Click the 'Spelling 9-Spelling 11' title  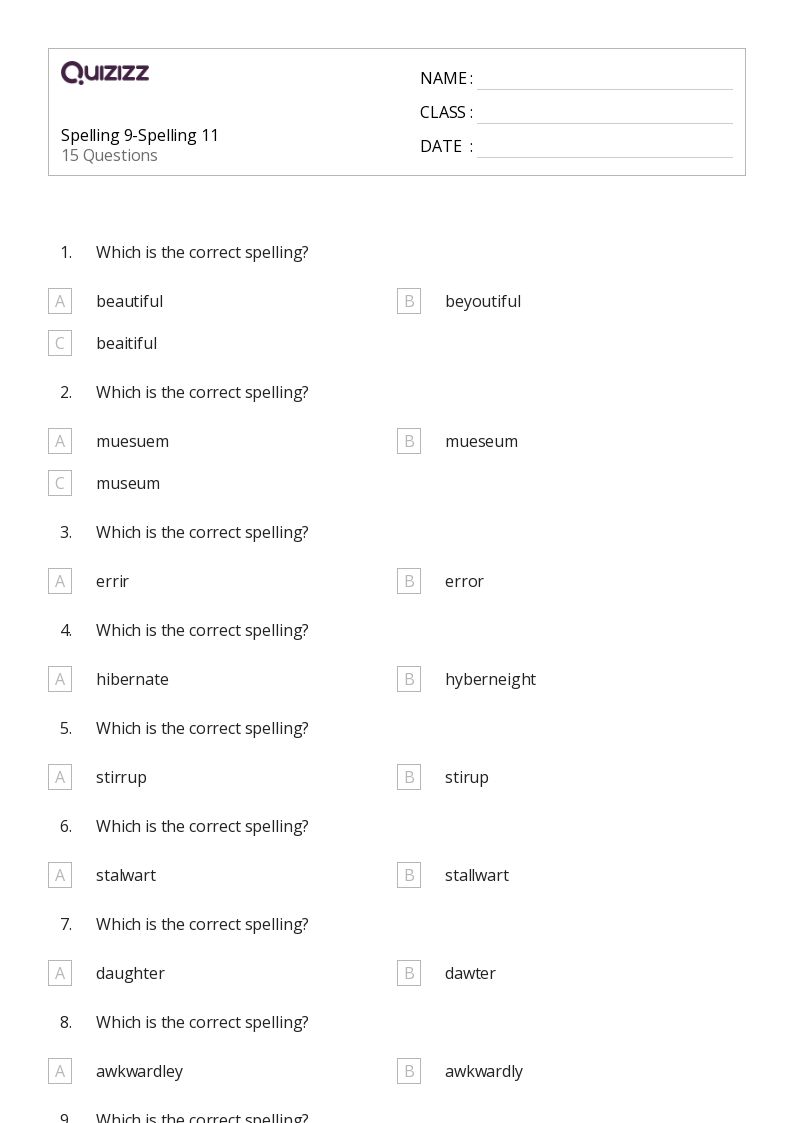(x=140, y=135)
